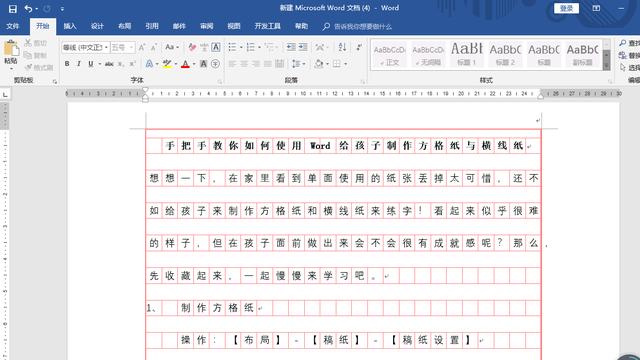Click the Increase Font Size icon
Image resolution: width=640 pixels, height=360 pixels.
[142, 47]
